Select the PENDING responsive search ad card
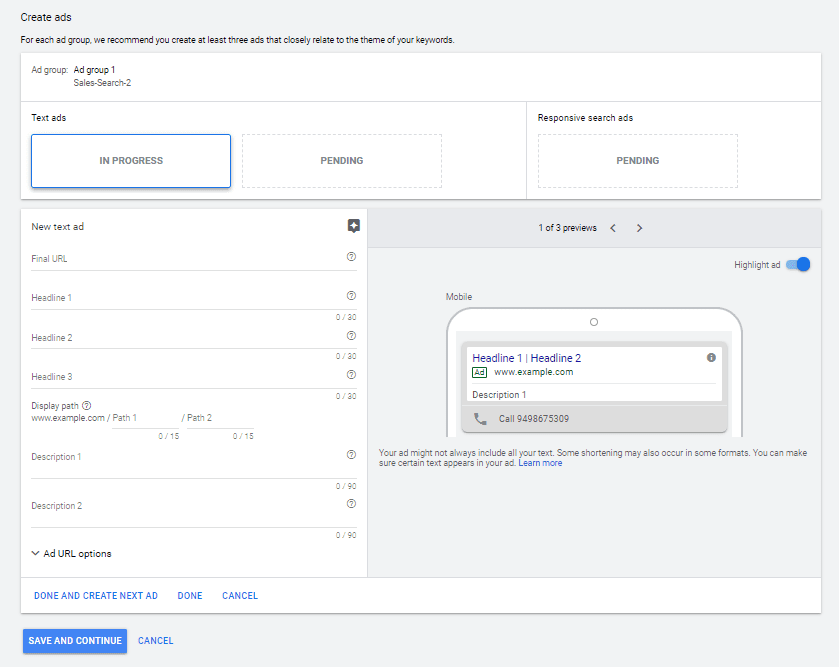This screenshot has height=667, width=839. 638,161
